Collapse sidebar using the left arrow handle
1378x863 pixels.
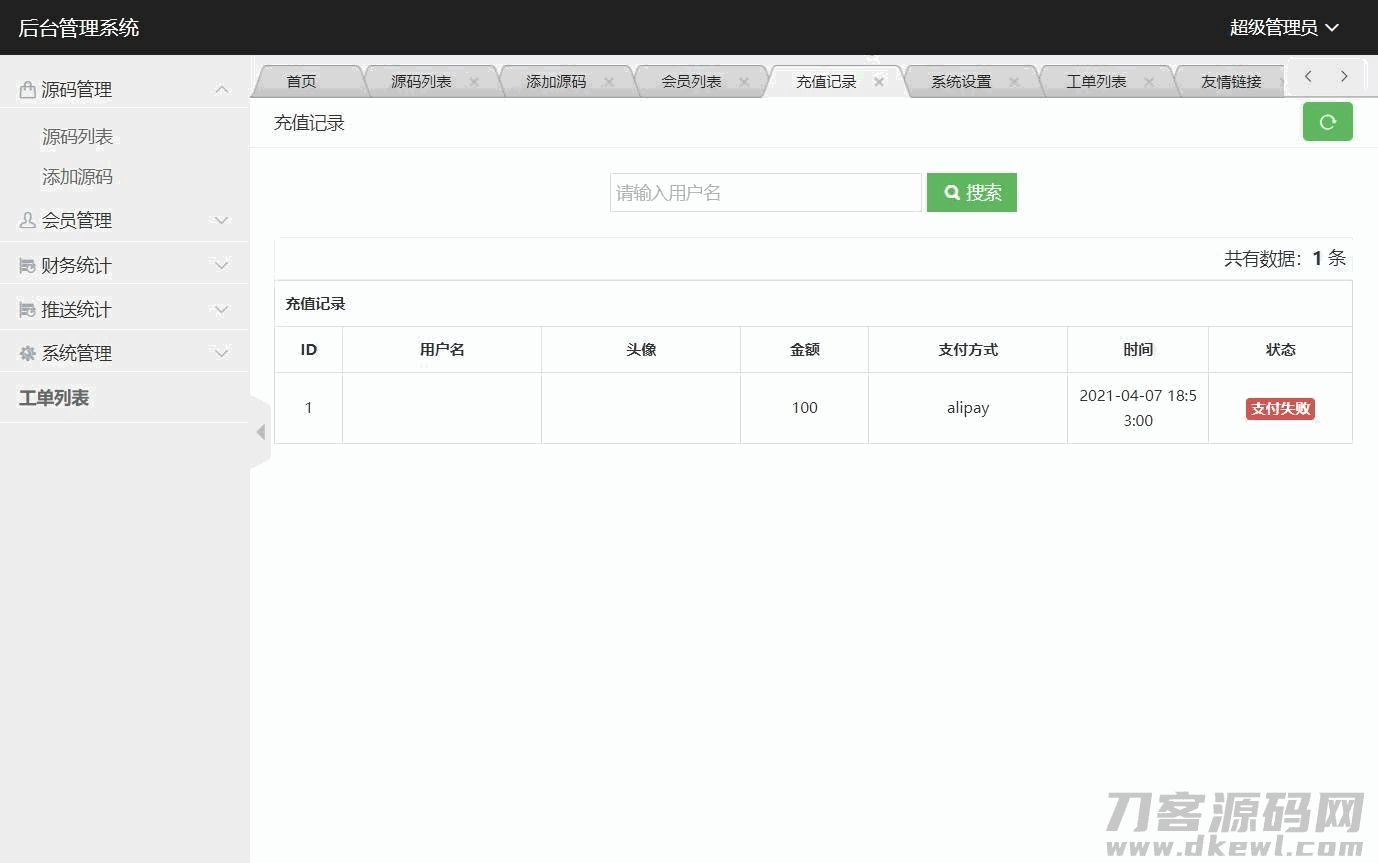pos(260,432)
